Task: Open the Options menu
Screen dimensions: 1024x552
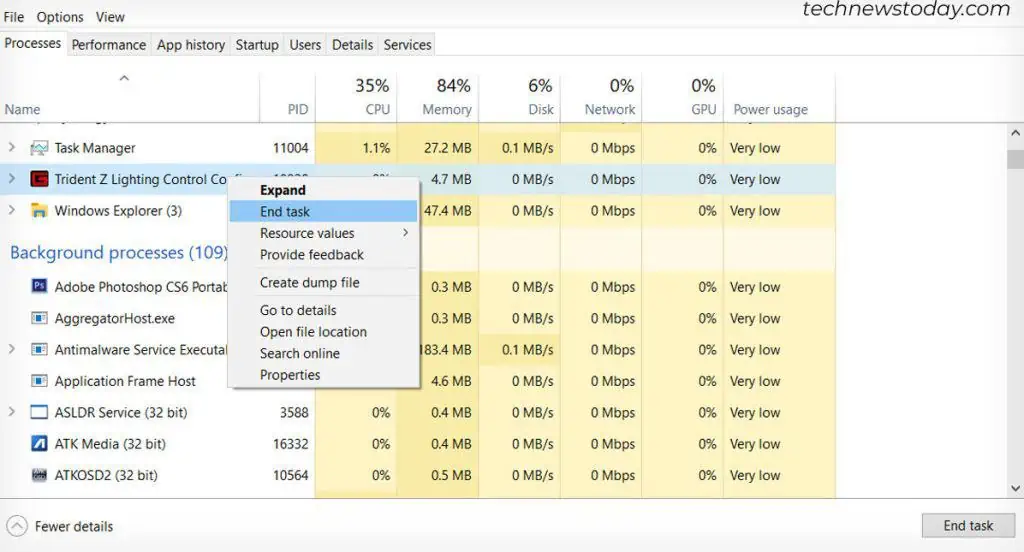Action: coord(59,17)
